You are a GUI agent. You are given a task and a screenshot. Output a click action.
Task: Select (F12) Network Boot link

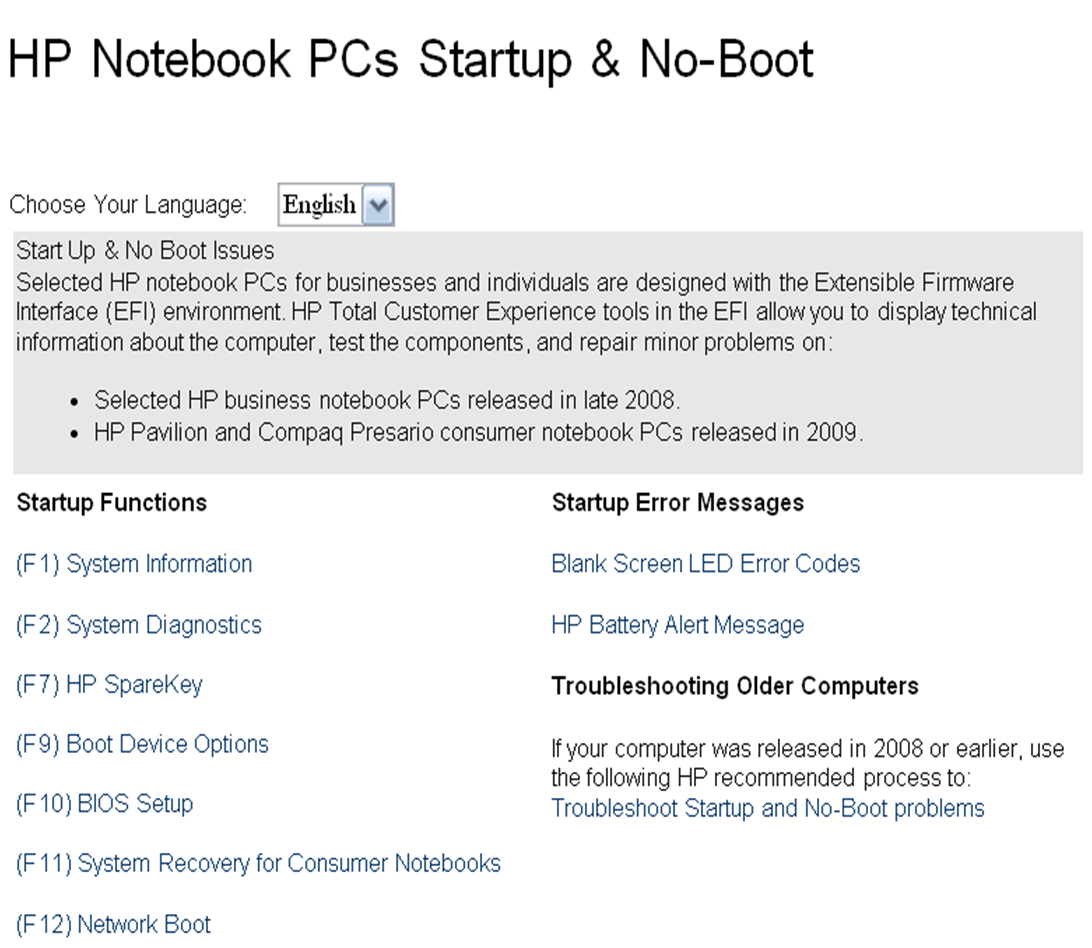point(113,924)
